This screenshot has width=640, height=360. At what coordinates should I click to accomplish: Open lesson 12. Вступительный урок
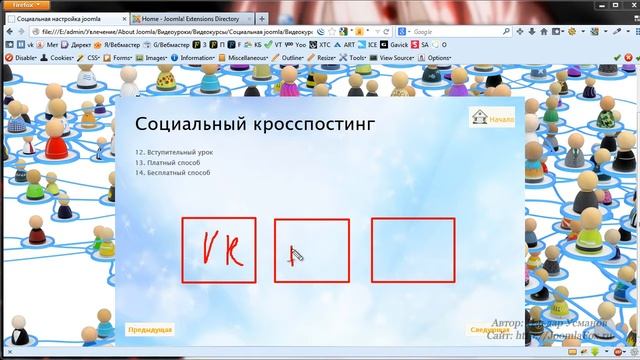tap(174, 152)
